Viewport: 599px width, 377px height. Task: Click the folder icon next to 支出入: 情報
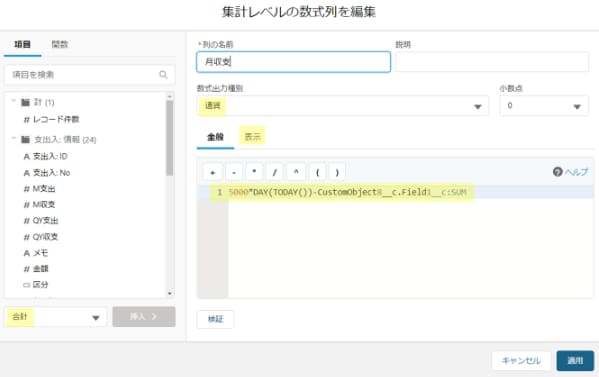(x=25, y=139)
